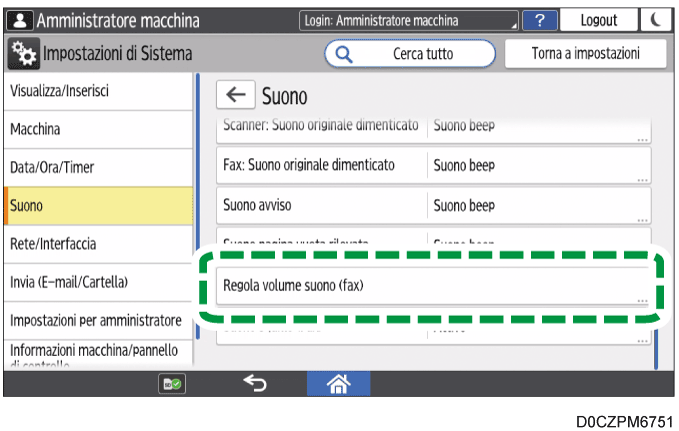679x431 pixels.
Task: Click the back arrow beside Suono title
Action: tap(236, 95)
